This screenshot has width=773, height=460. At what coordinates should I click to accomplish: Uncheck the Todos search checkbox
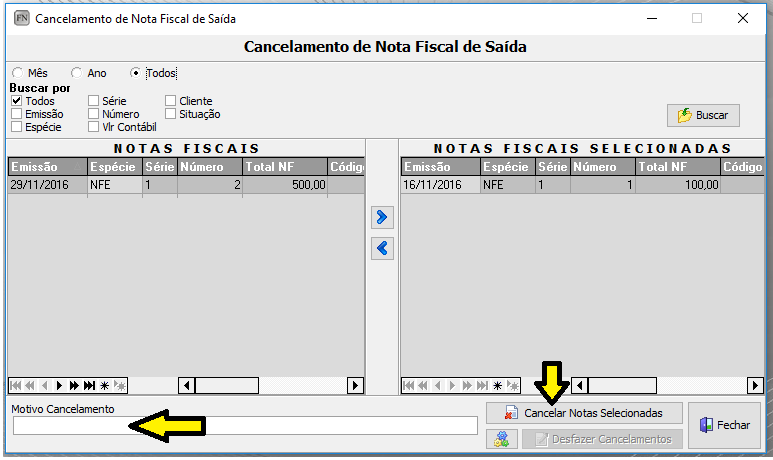pyautogui.click(x=17, y=101)
